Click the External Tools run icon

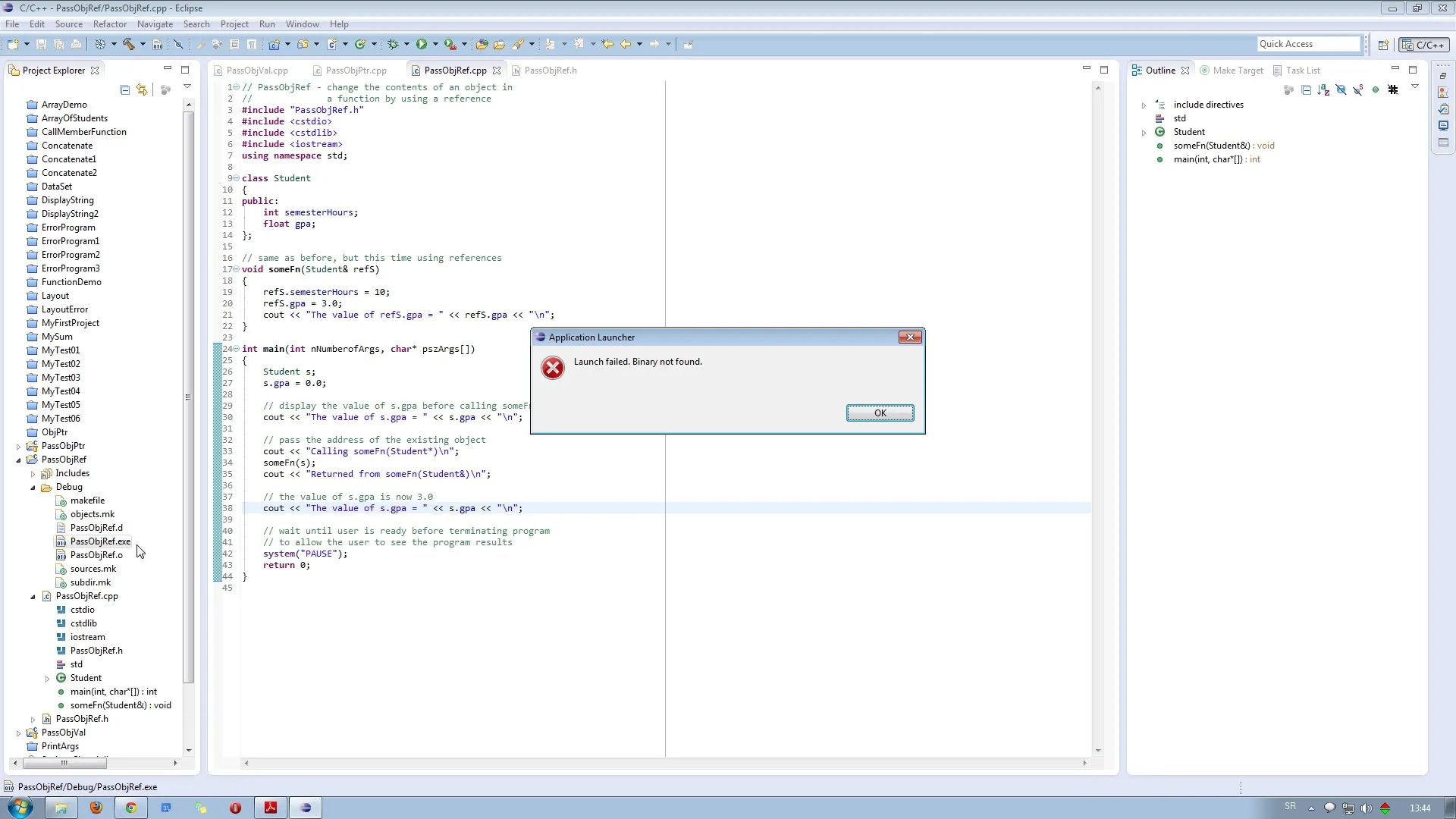coord(450,44)
